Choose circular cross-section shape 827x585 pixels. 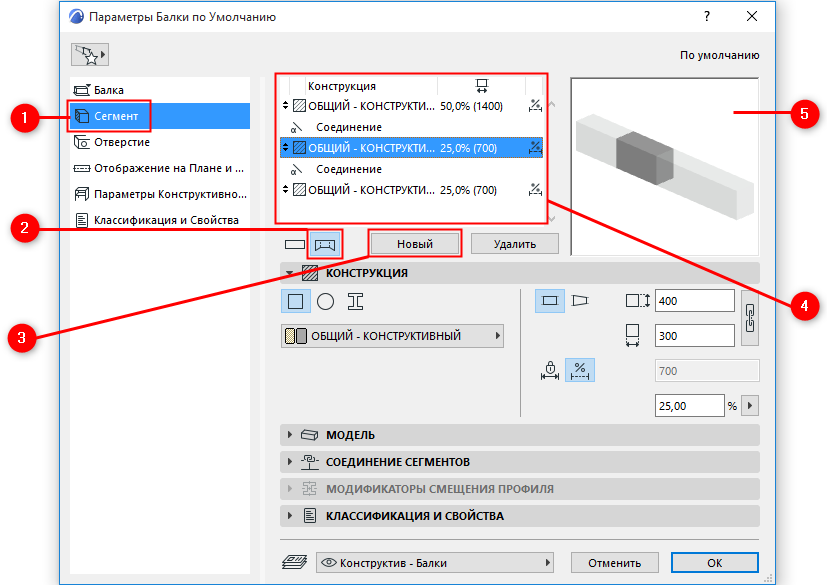click(x=325, y=301)
